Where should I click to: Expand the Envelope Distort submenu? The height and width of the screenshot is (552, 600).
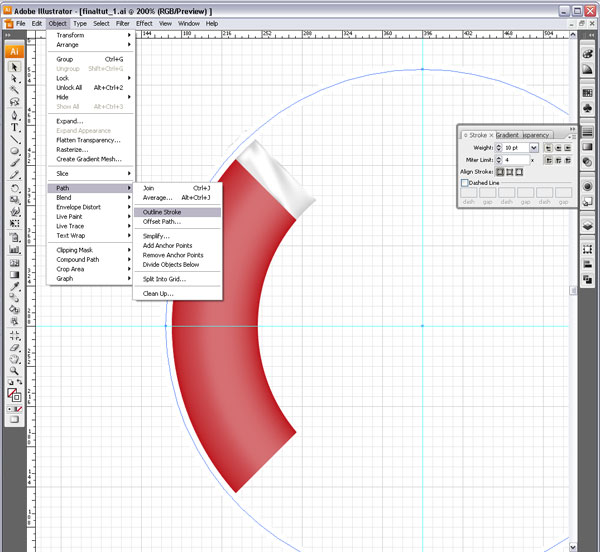[x=91, y=207]
